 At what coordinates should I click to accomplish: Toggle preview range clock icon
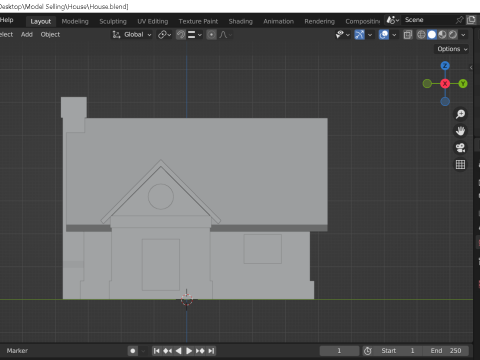[x=368, y=351]
